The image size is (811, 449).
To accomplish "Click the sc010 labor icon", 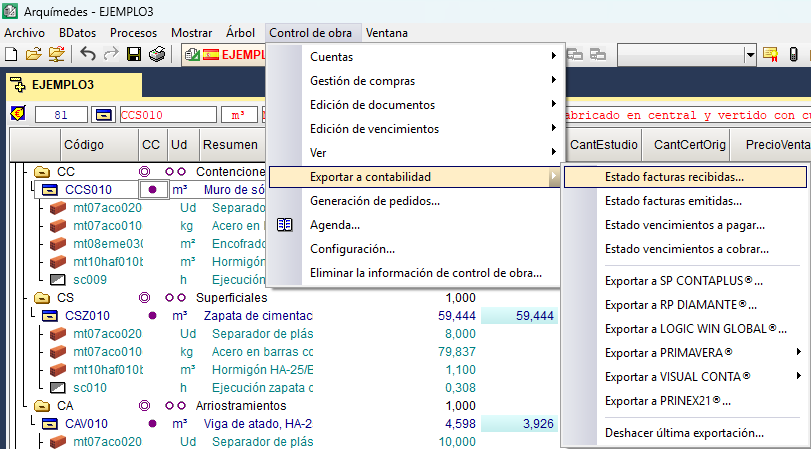I will (57, 387).
